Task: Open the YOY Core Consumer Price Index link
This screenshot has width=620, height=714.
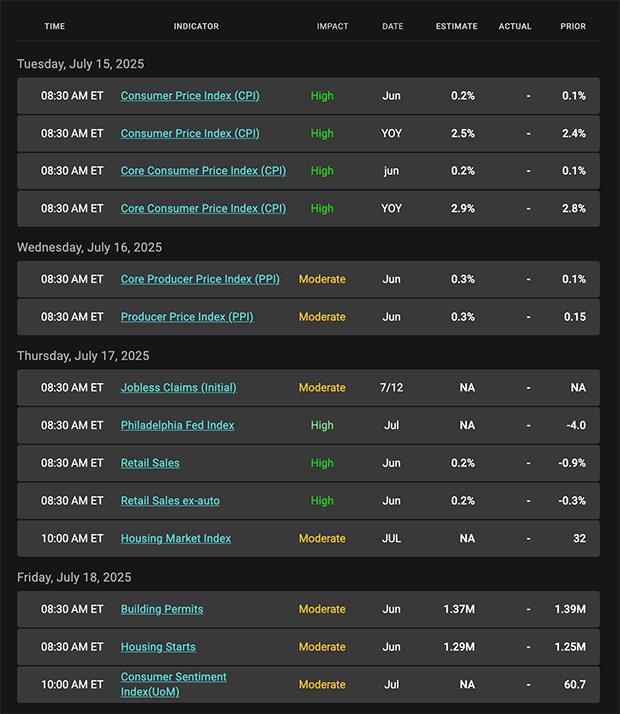Action: click(203, 209)
